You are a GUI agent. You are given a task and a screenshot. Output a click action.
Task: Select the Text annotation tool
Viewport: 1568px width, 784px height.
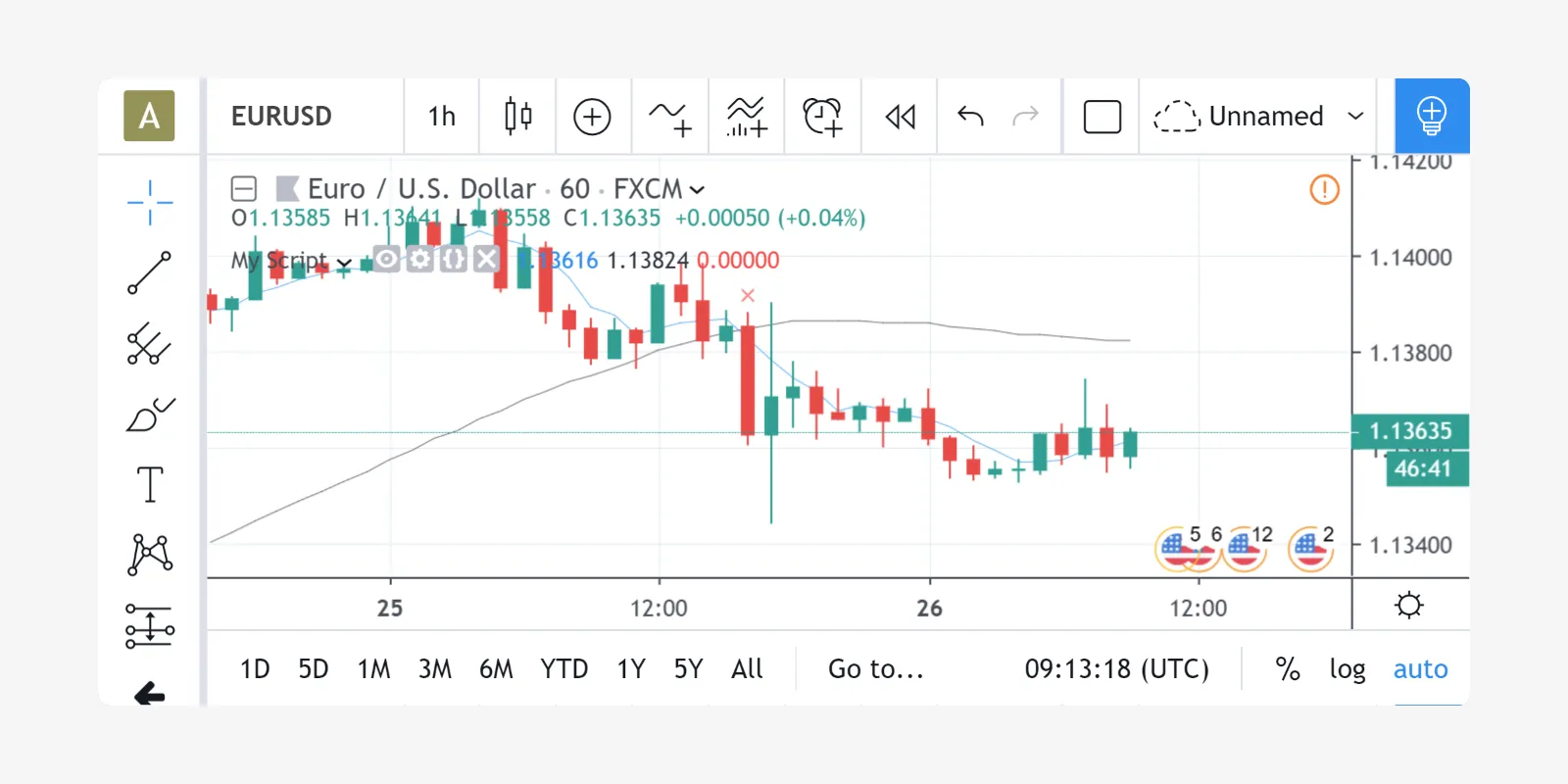click(150, 484)
